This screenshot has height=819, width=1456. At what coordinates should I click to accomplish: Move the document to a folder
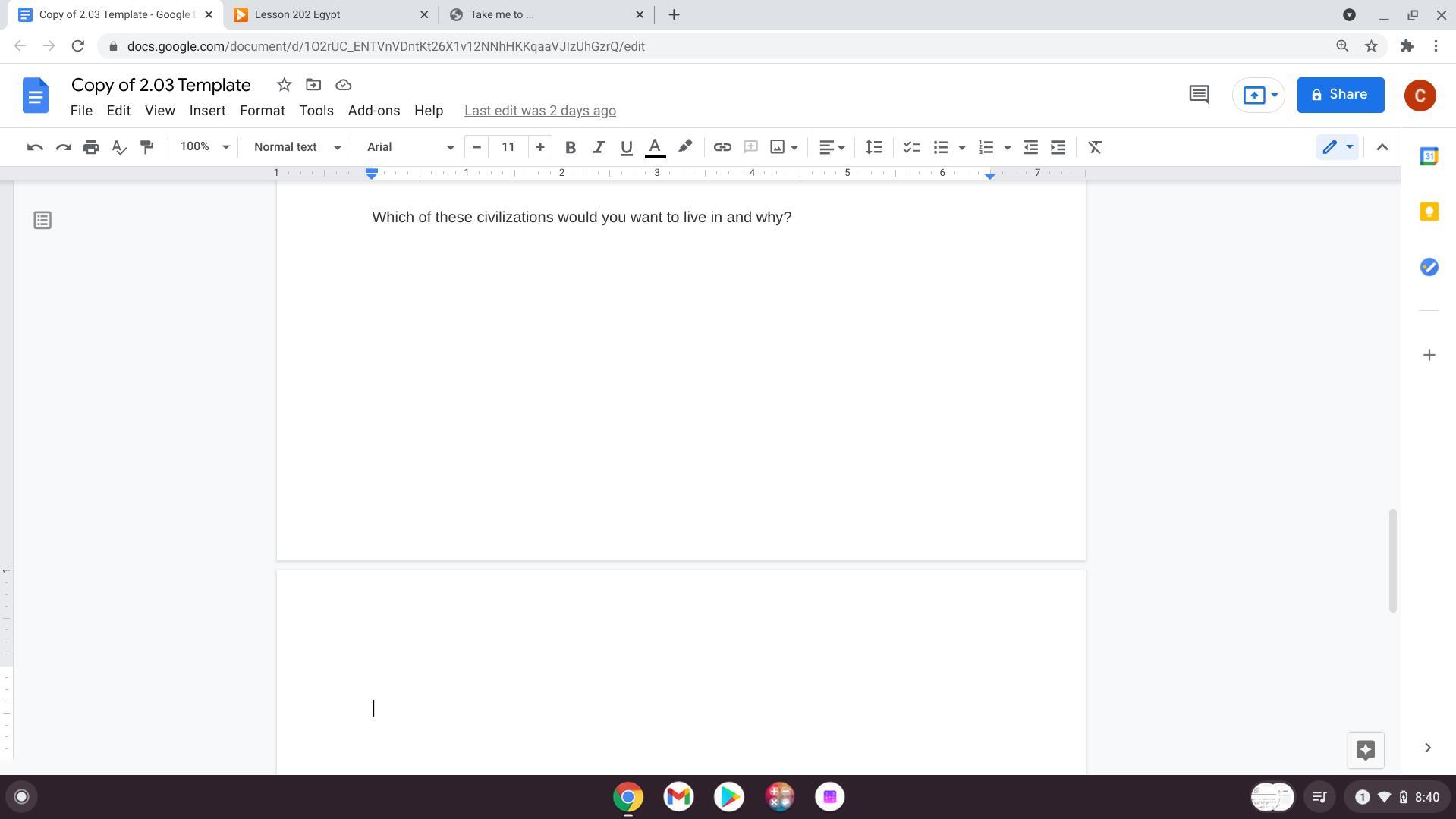point(313,85)
